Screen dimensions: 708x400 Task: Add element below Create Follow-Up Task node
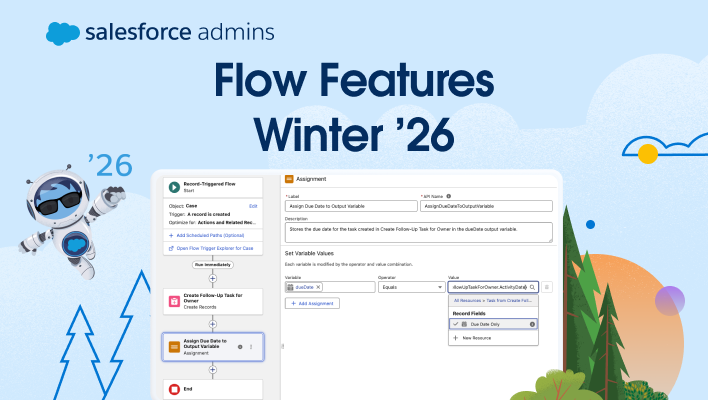click(213, 324)
